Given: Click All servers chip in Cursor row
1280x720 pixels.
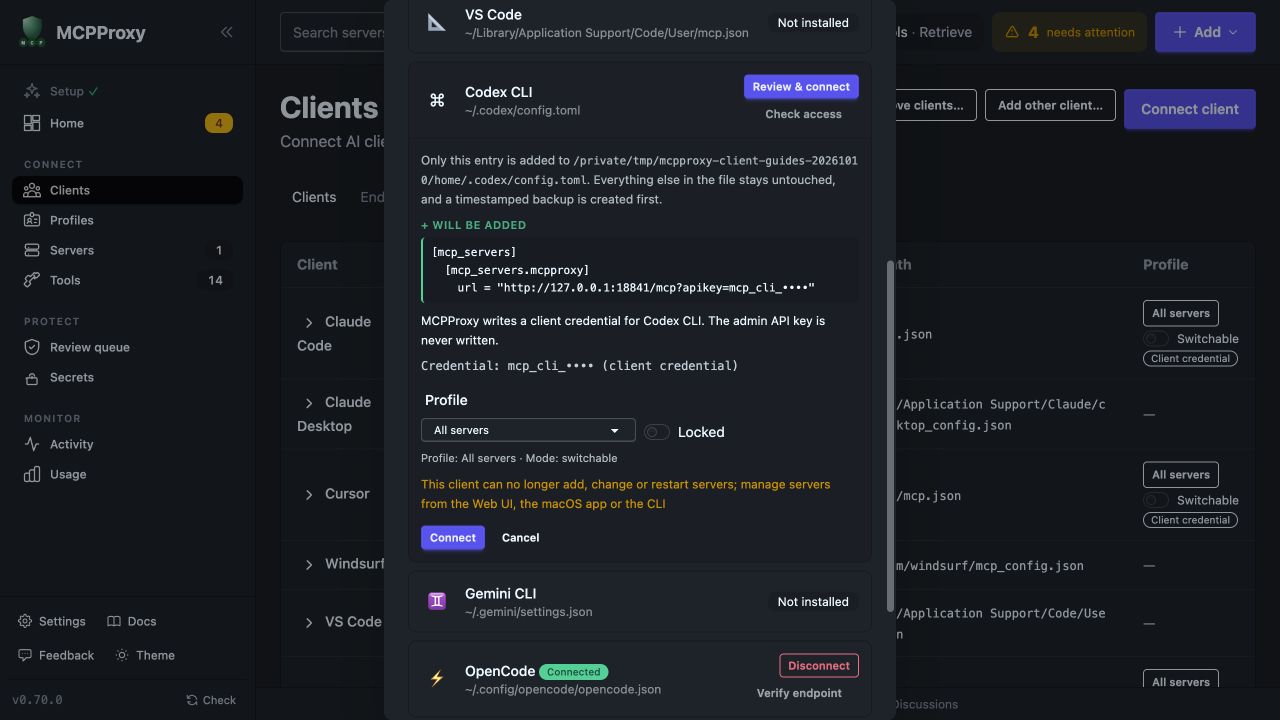Looking at the screenshot, I should 1181,475.
